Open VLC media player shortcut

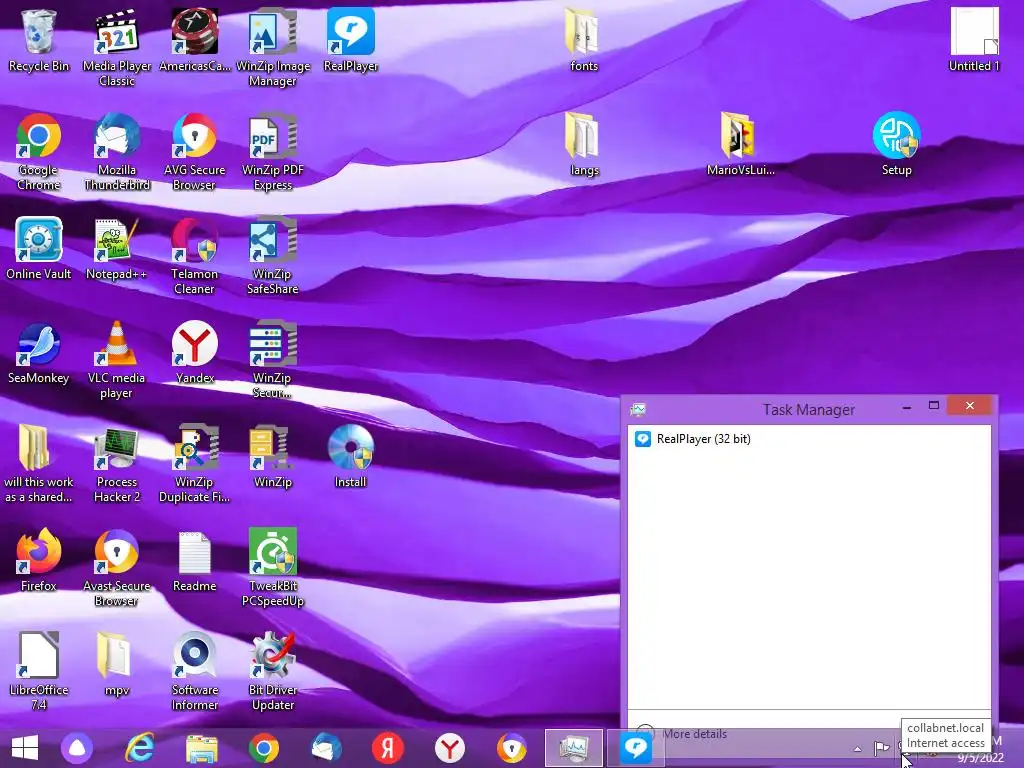coord(117,359)
